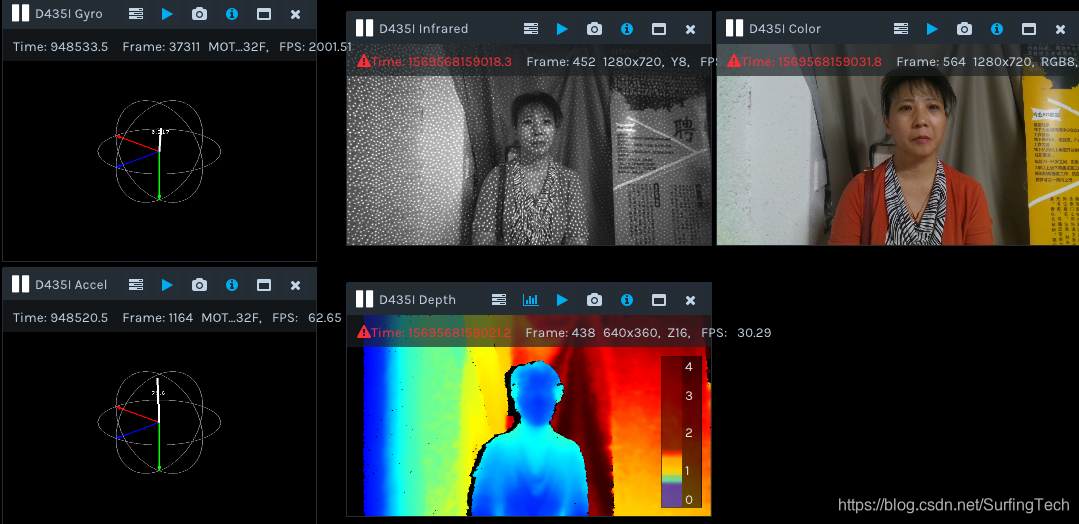Image resolution: width=1079 pixels, height=524 pixels.
Task: Open the metadata overlay icon in the D435I Infrared header
Action: (531, 28)
